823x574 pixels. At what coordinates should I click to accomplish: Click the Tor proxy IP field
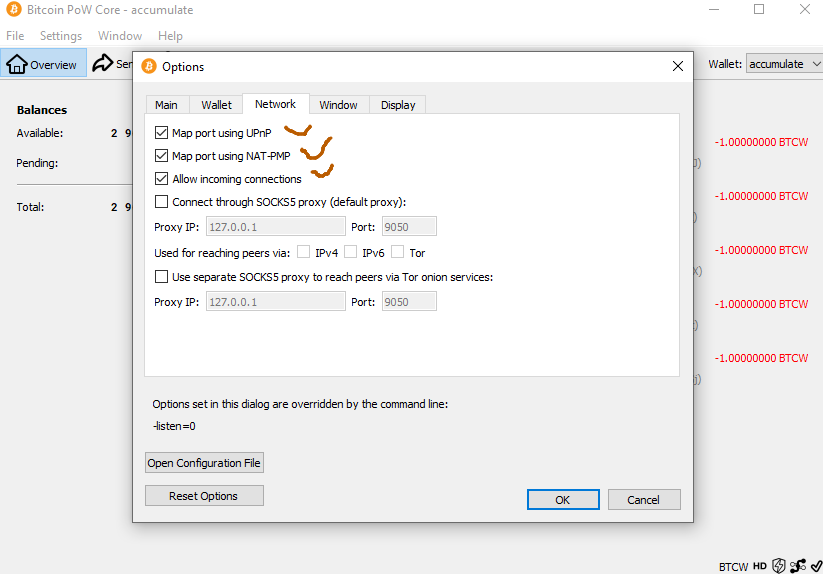click(x=276, y=302)
